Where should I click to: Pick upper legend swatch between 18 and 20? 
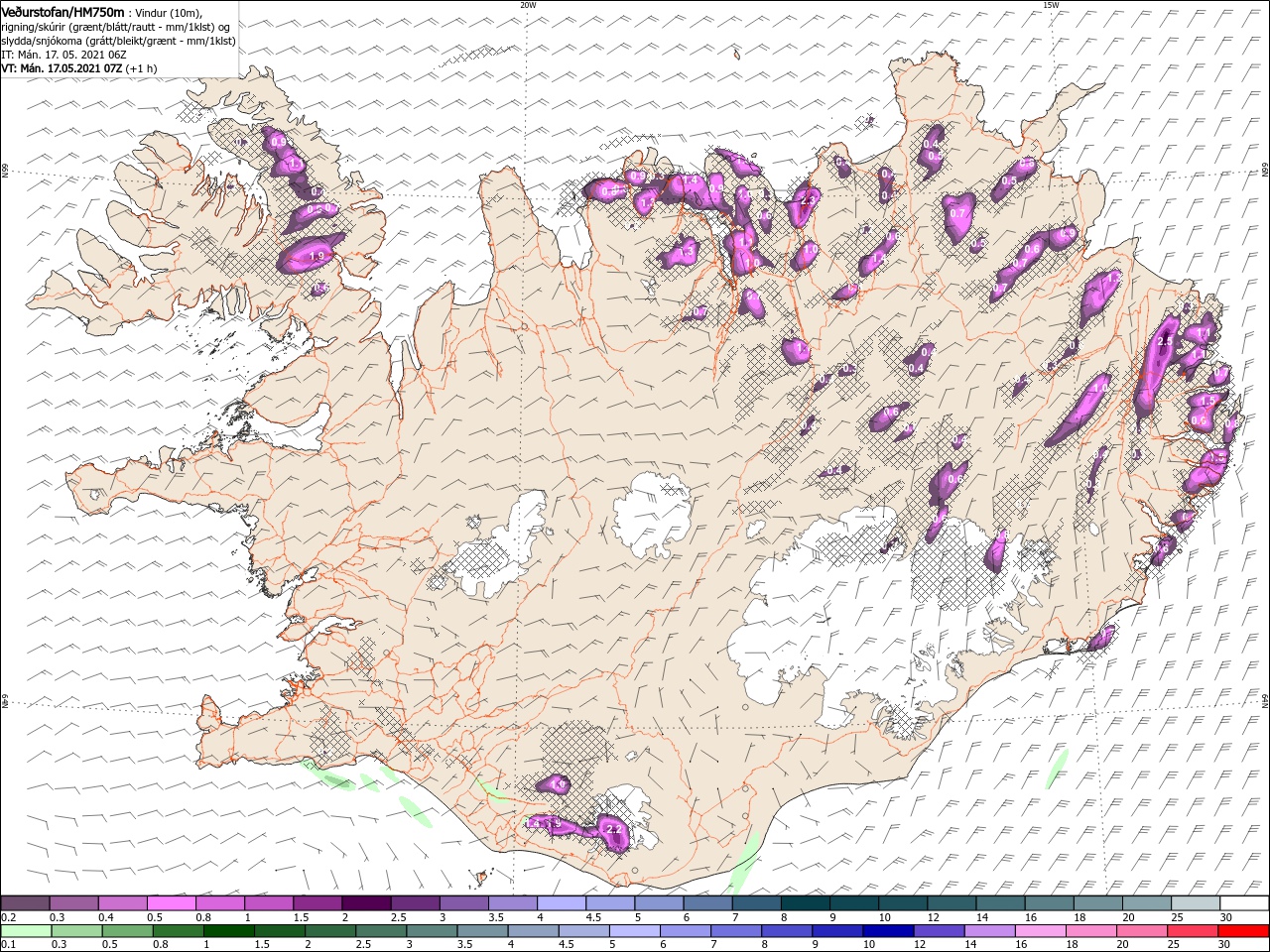tap(1097, 902)
